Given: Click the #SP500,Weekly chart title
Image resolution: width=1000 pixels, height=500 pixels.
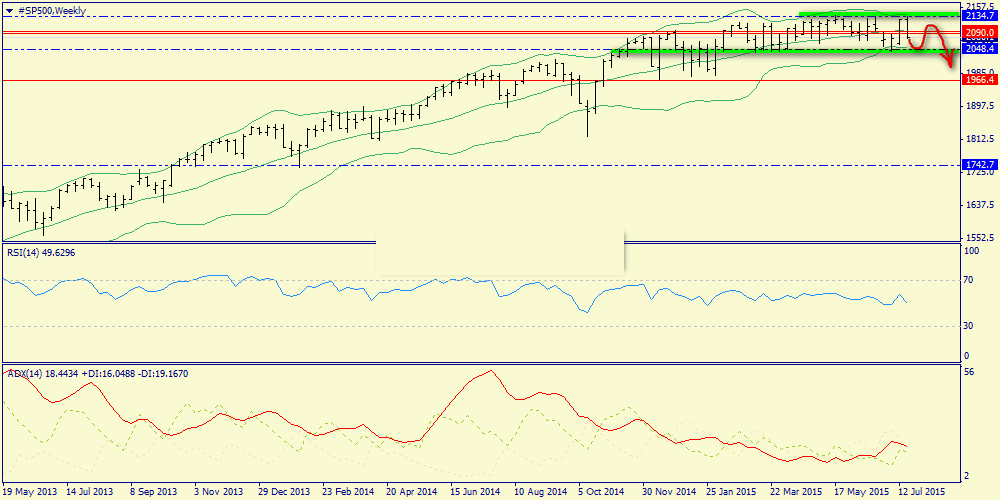Looking at the screenshot, I should 52,10.
